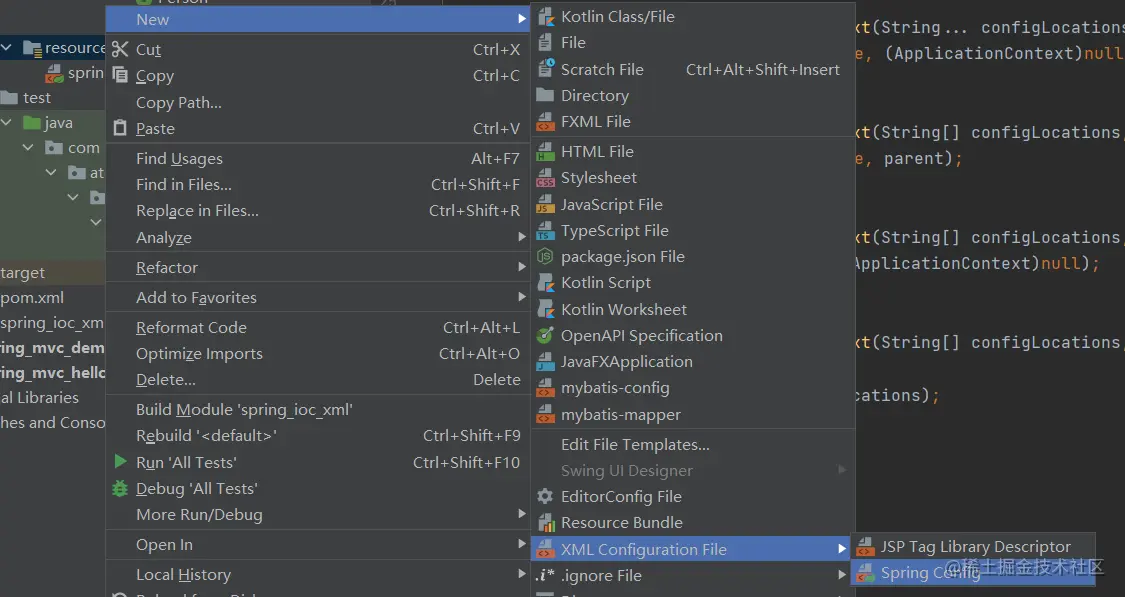Select the target folder in project tree
Image resolution: width=1125 pixels, height=597 pixels.
(22, 273)
